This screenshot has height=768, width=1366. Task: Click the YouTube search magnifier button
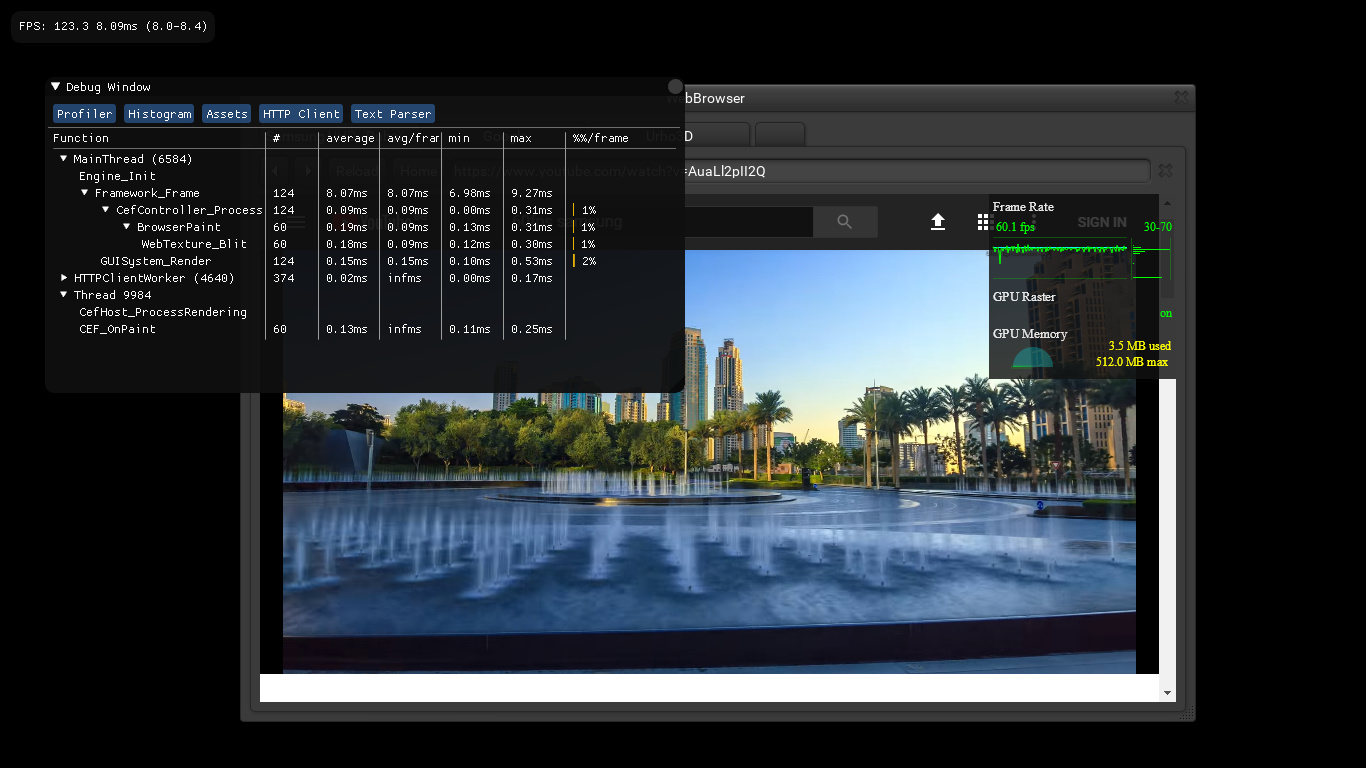845,222
